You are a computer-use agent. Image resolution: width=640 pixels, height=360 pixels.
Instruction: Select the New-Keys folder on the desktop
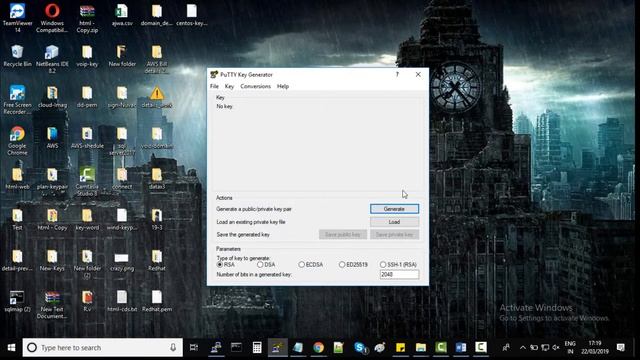52,260
